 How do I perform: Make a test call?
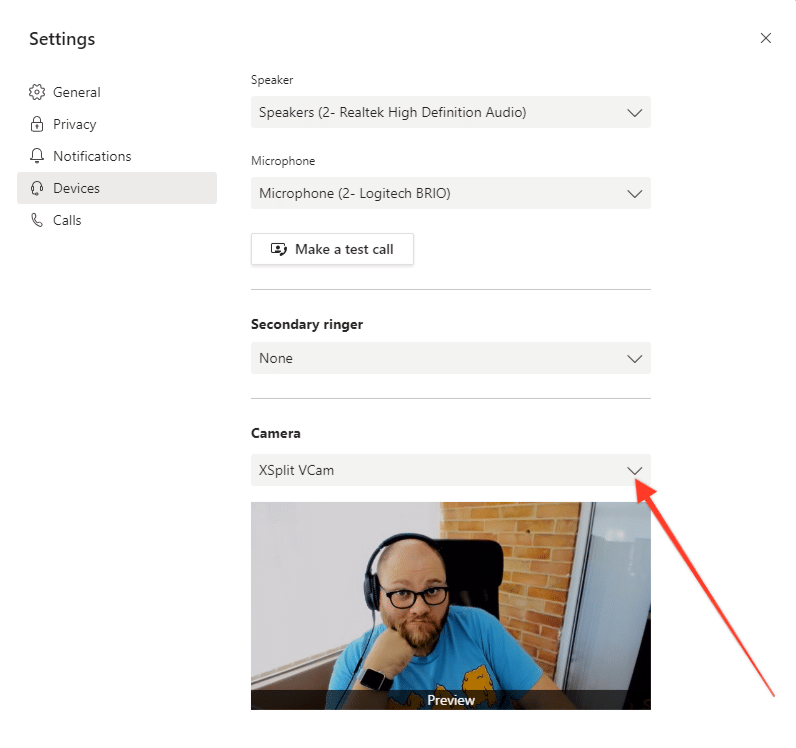click(x=332, y=249)
